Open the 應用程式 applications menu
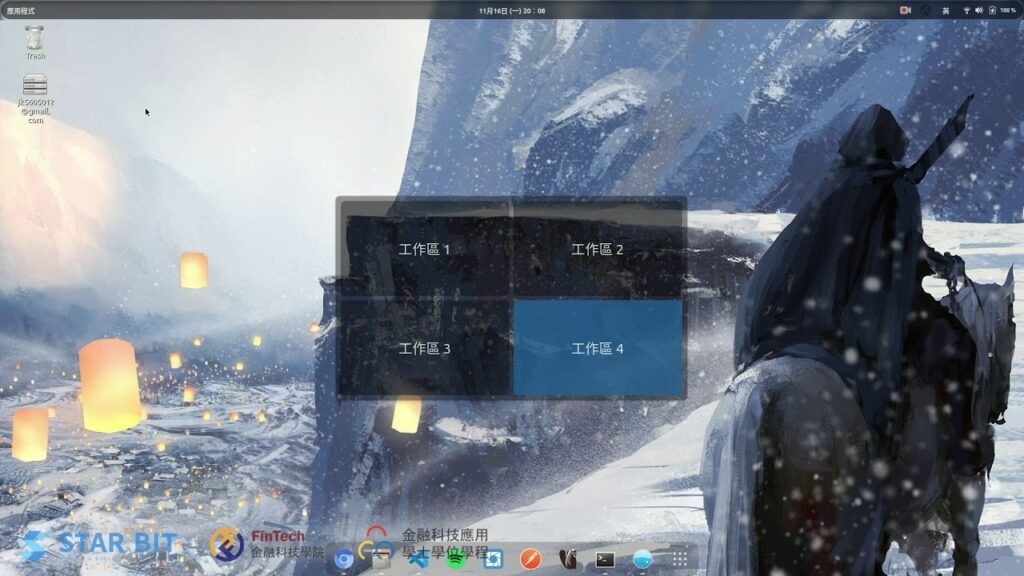1024x576 pixels. [20, 10]
